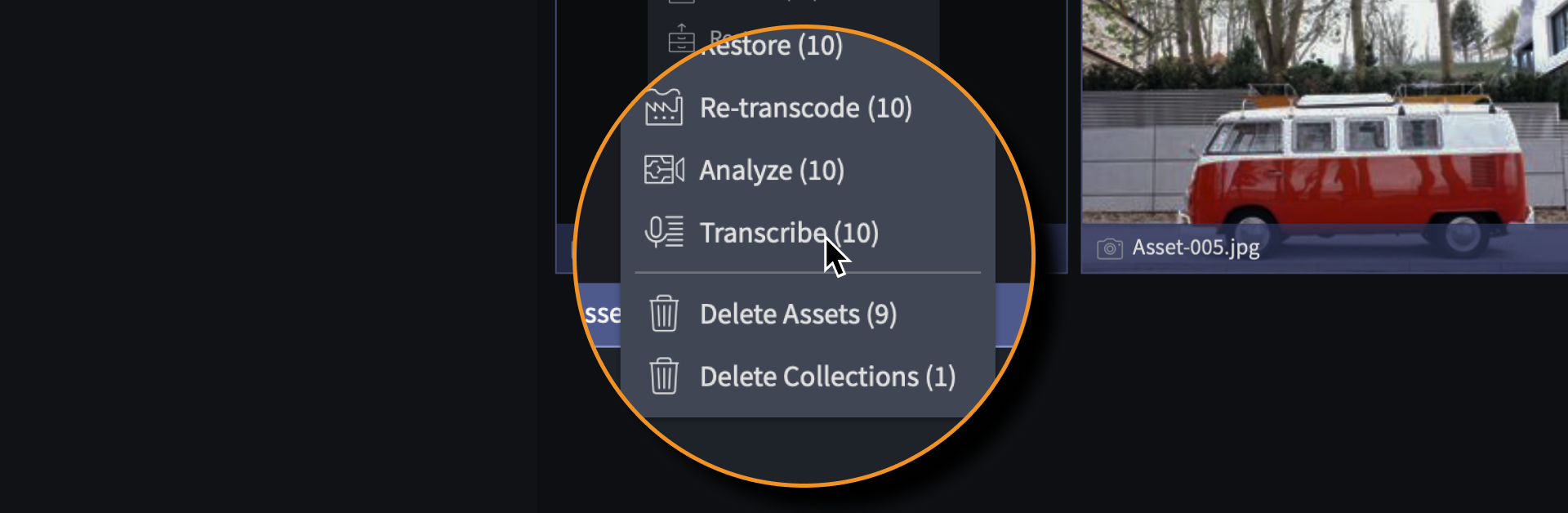Click the Analyze icon
1568x513 pixels.
tap(664, 170)
